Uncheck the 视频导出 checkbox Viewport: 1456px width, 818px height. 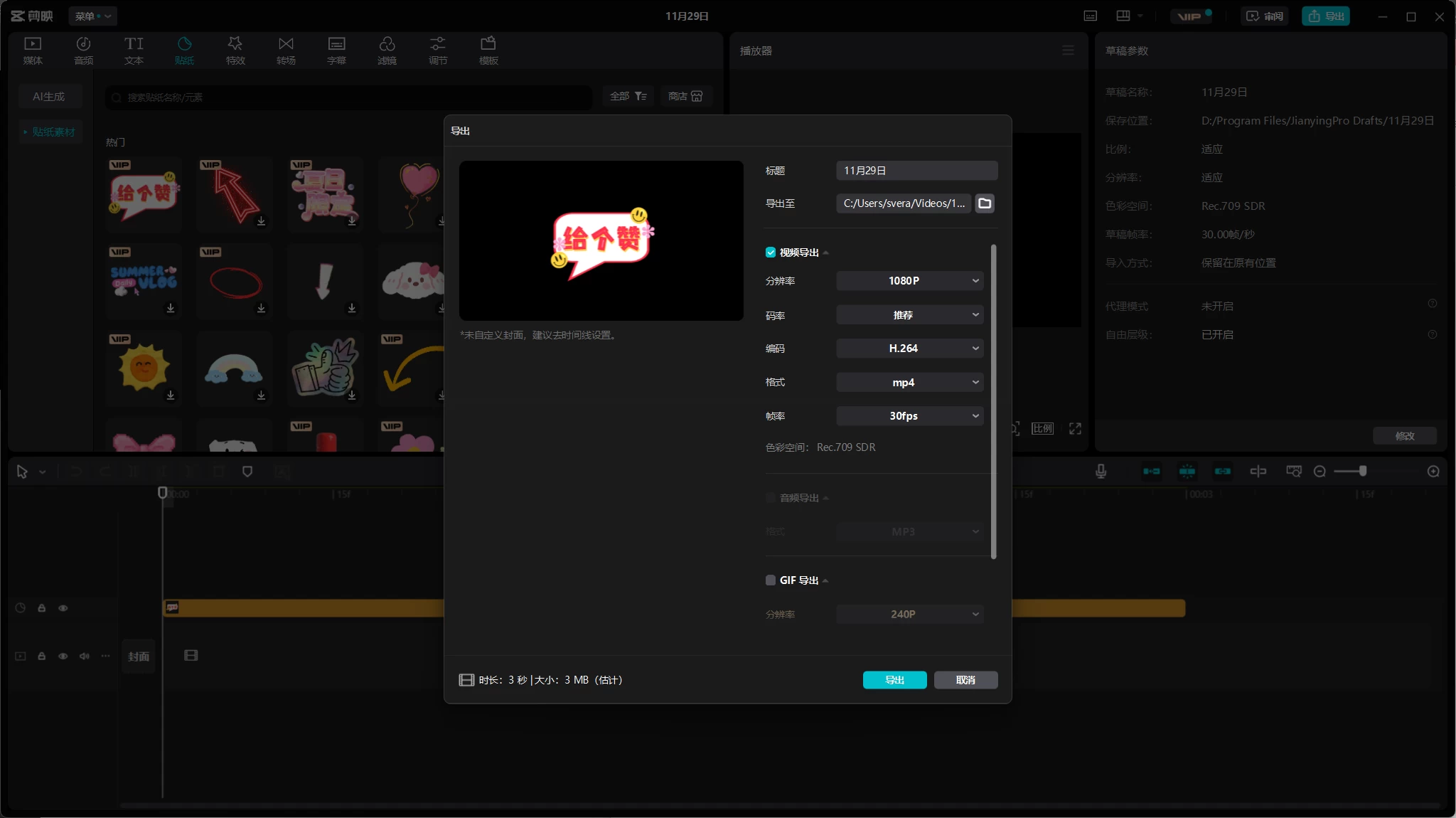pyautogui.click(x=770, y=252)
